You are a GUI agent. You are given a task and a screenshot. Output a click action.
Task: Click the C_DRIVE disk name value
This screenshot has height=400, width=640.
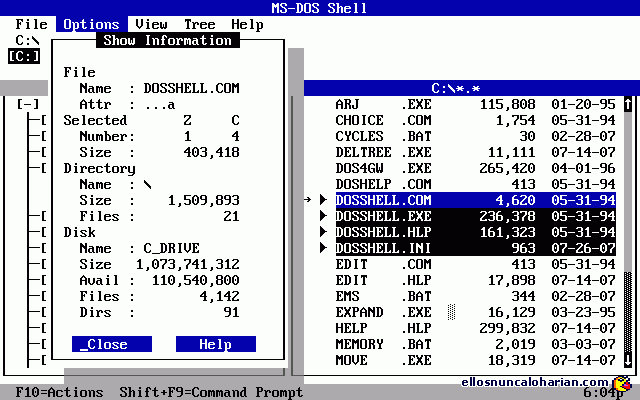[x=171, y=248]
